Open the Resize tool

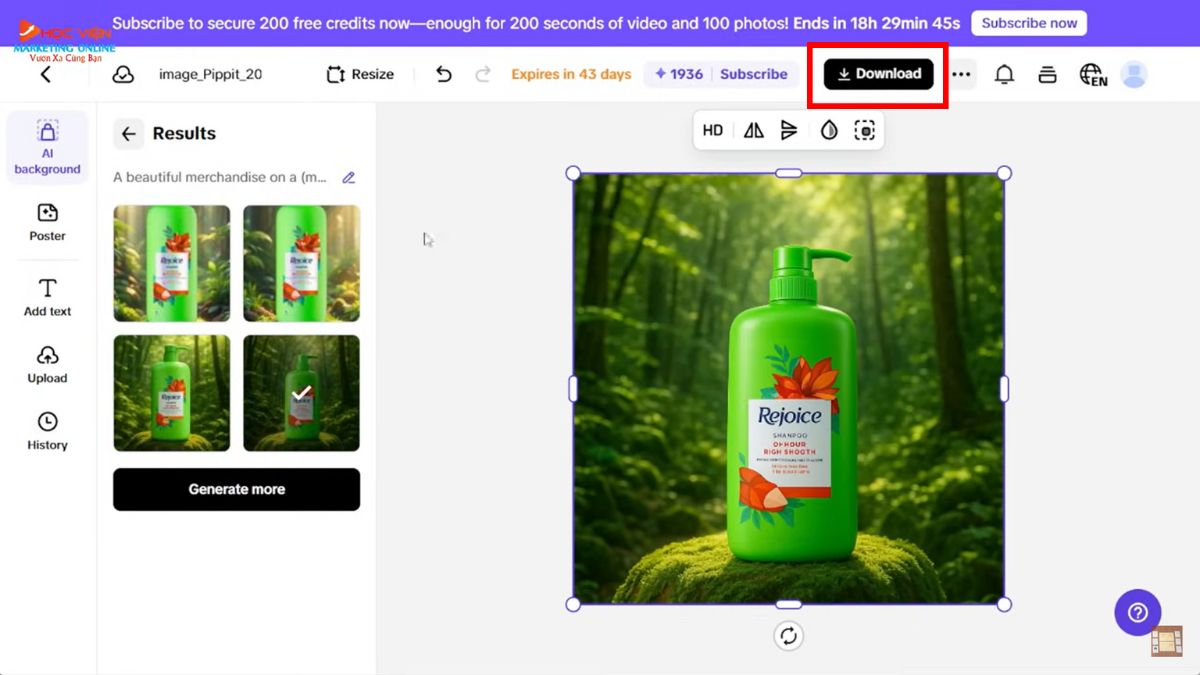(x=360, y=74)
